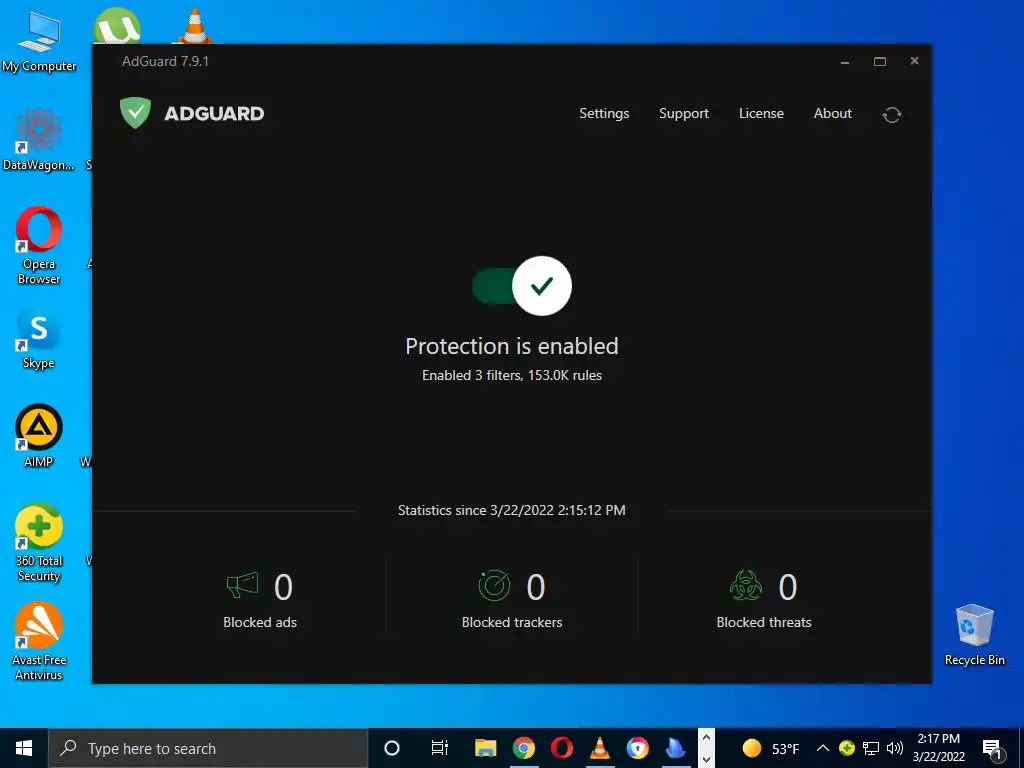This screenshot has width=1024, height=768.
Task: Select the Recycle Bin desktop icon
Action: tap(974, 635)
